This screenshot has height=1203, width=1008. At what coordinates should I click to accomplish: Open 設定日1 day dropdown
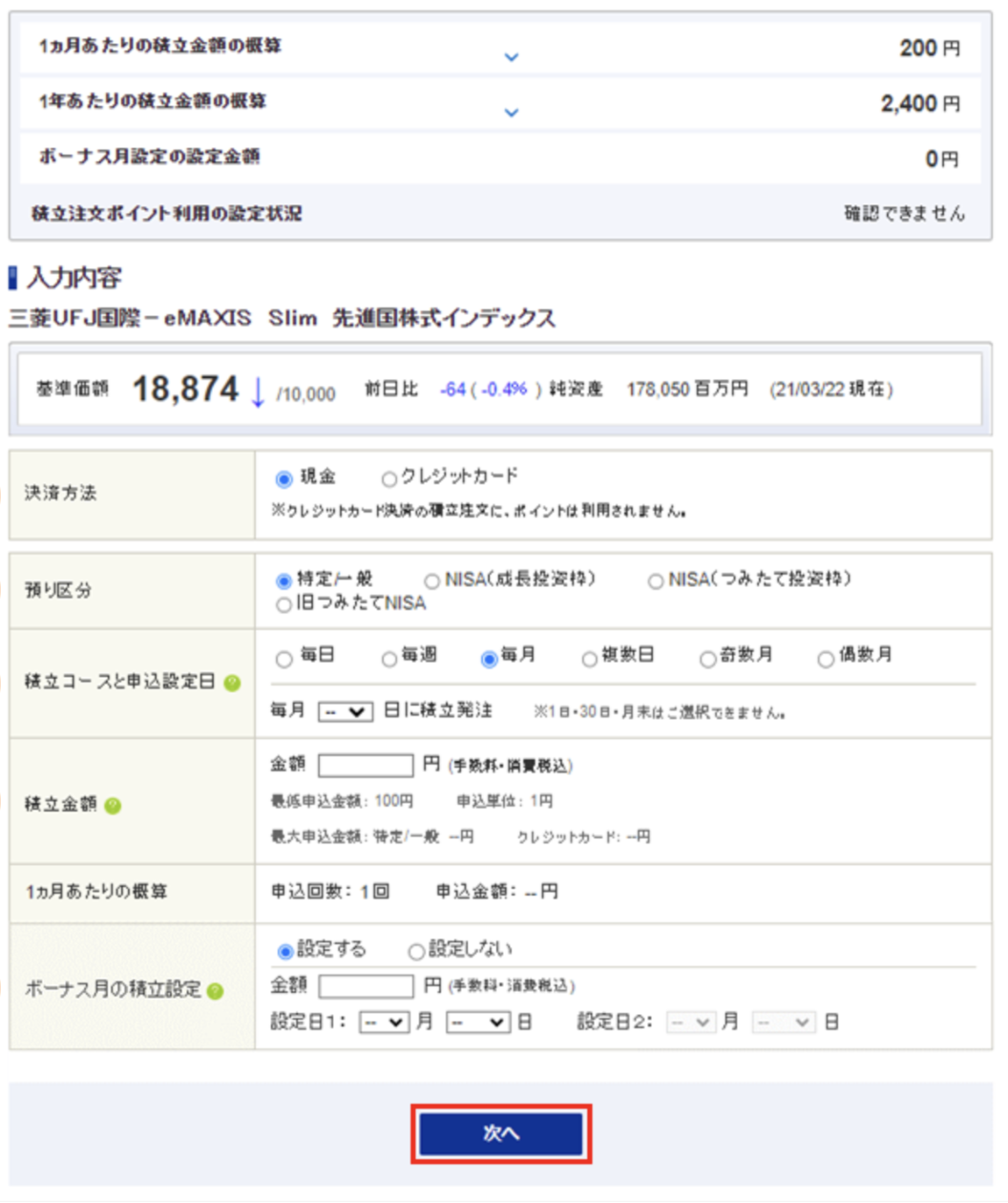coord(478,1023)
